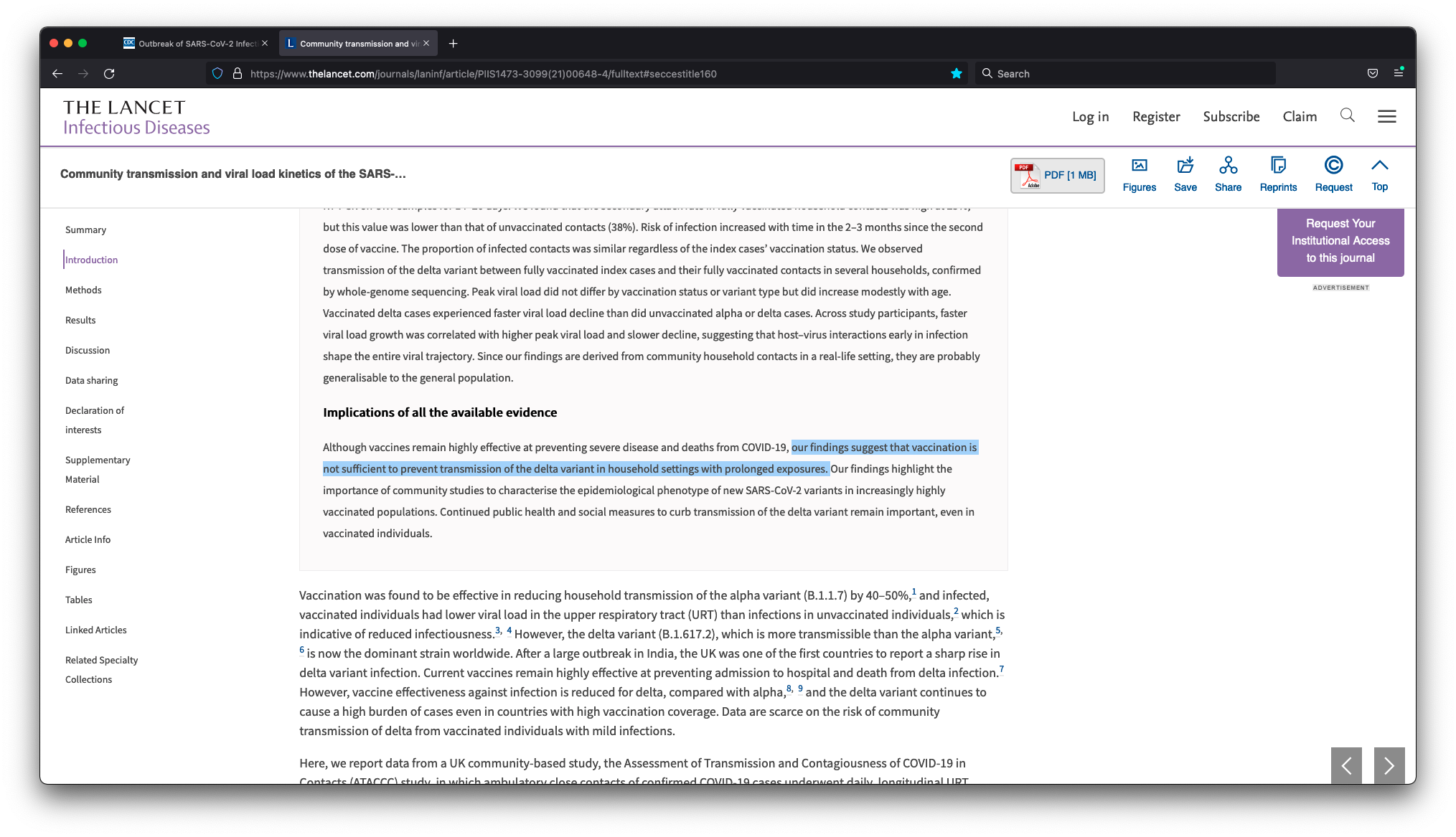Download the PDF [1 MB] button

(x=1057, y=176)
